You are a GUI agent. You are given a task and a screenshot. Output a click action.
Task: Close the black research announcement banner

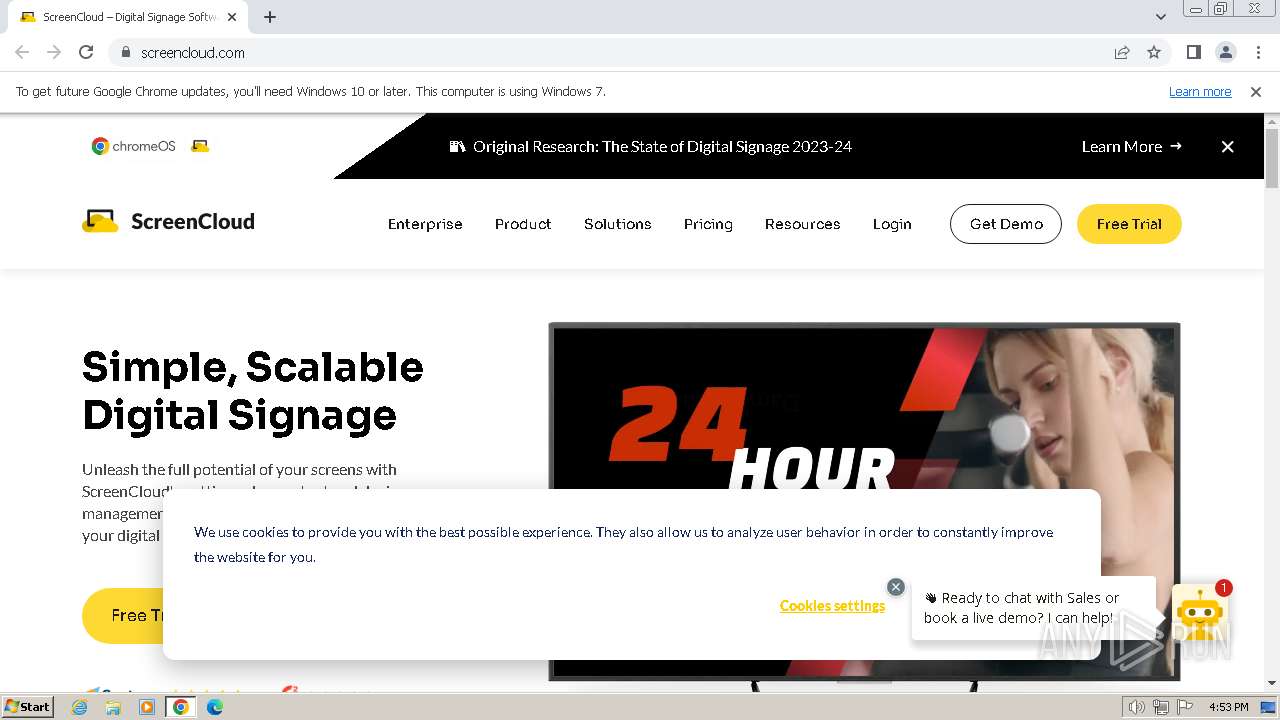pyautogui.click(x=1227, y=146)
